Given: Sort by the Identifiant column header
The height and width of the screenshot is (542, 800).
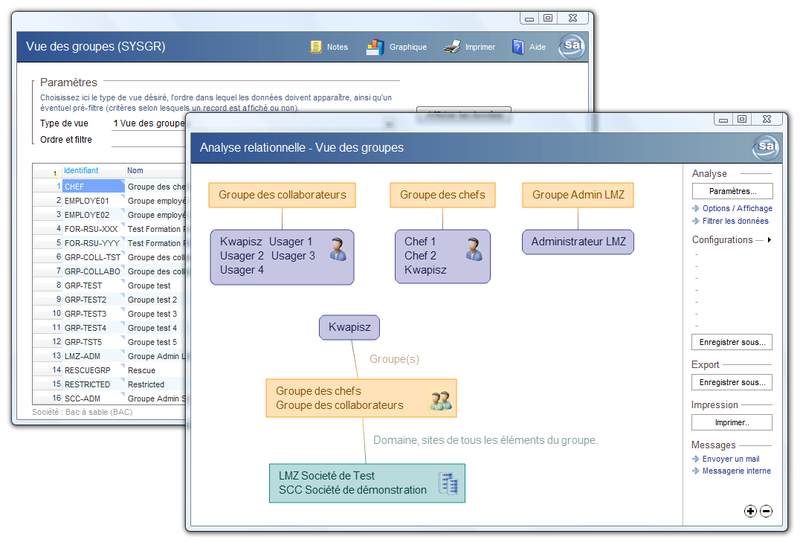Looking at the screenshot, I should pos(82,171).
